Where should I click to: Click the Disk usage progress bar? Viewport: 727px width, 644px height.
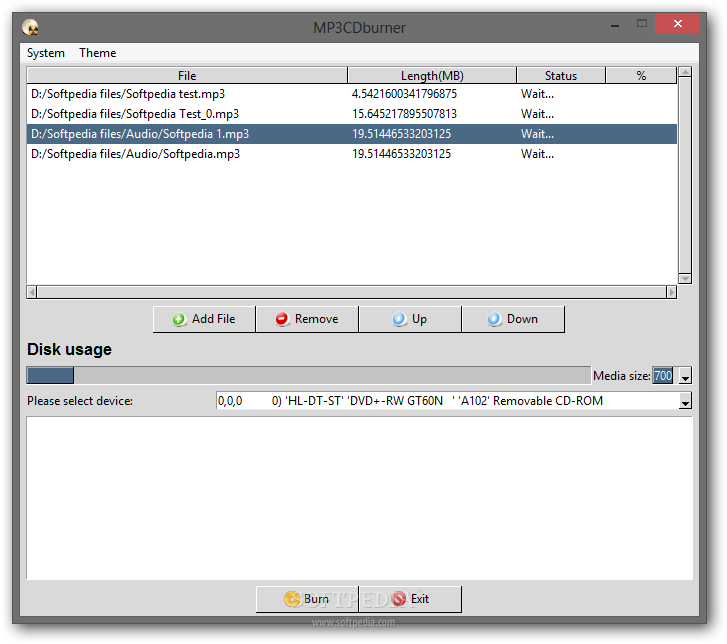tap(308, 375)
